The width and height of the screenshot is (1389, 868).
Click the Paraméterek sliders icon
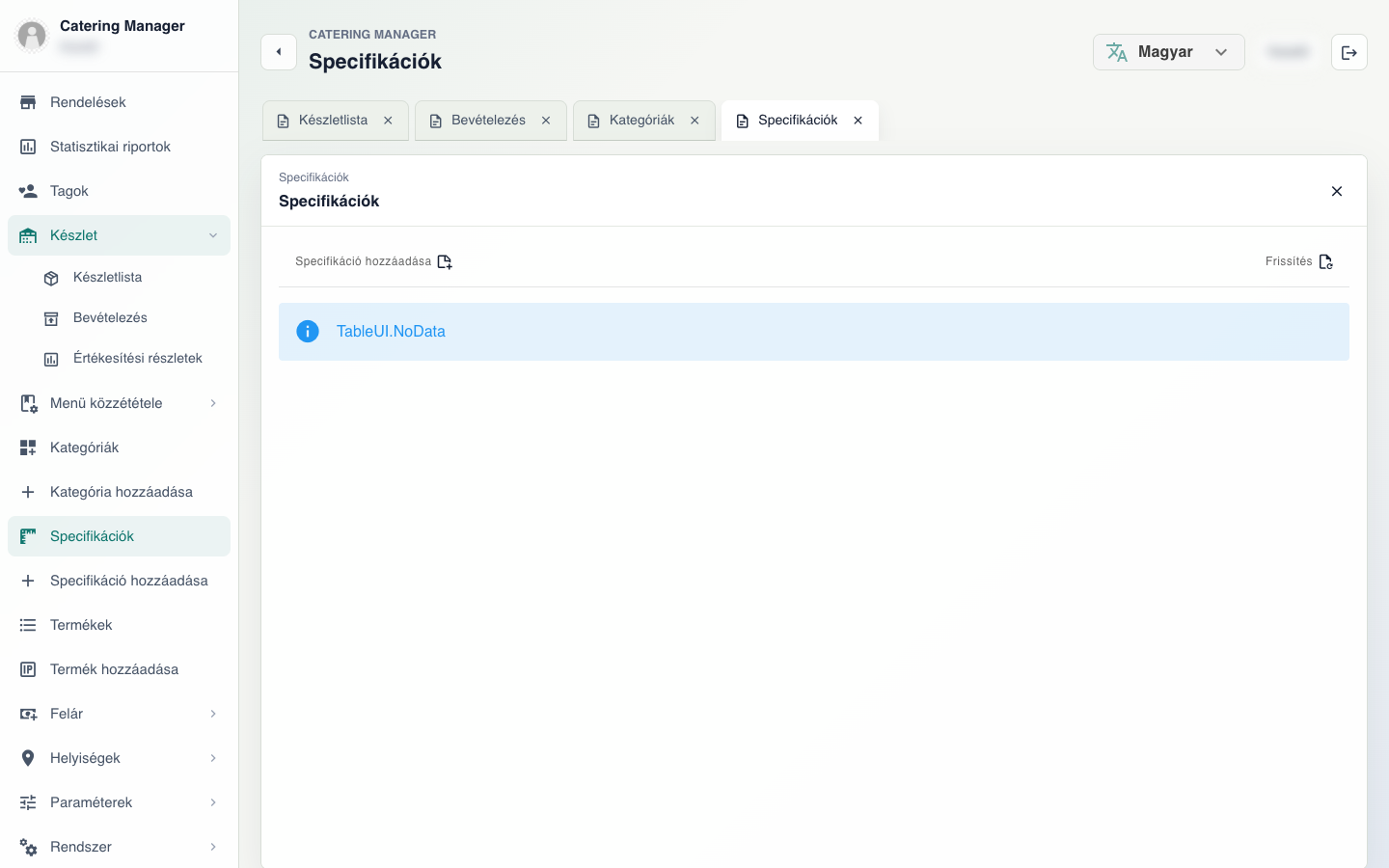tap(28, 802)
